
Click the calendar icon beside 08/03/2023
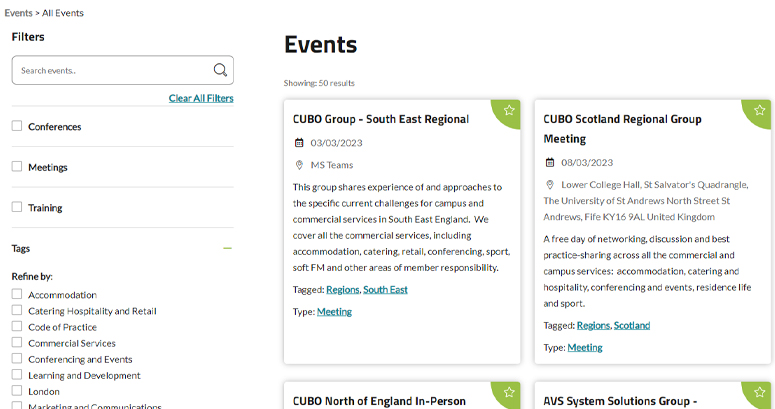coord(550,163)
